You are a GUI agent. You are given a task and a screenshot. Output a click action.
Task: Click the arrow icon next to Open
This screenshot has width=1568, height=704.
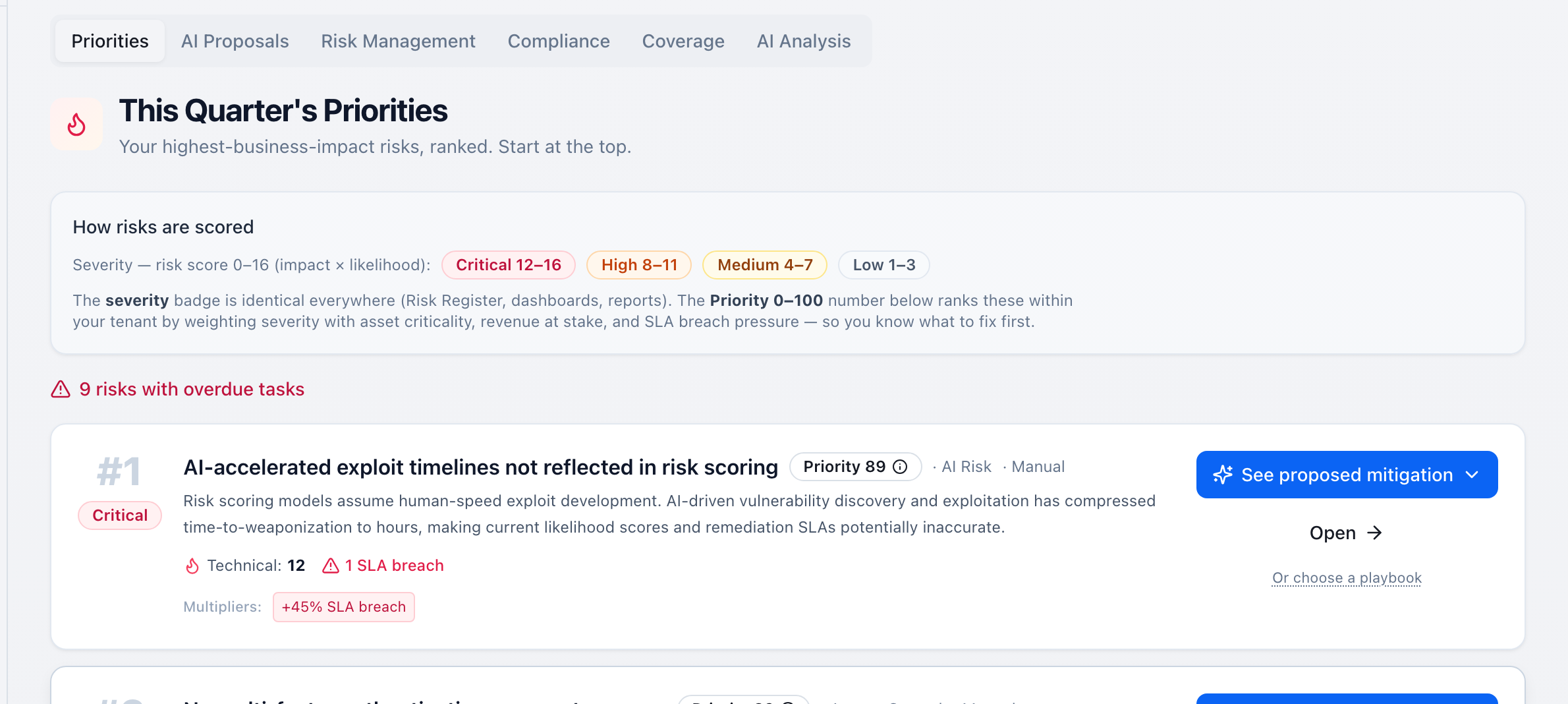[x=1374, y=533]
